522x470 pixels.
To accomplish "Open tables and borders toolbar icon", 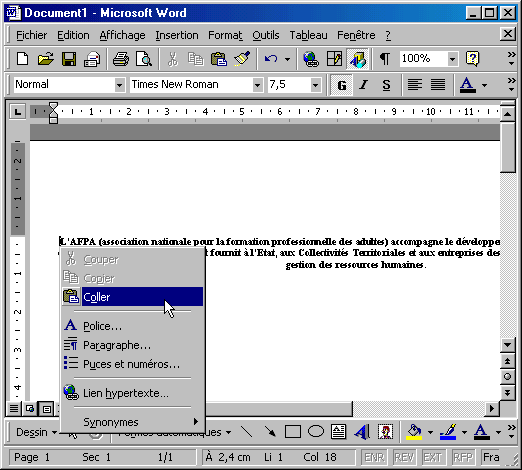I will coord(334,59).
